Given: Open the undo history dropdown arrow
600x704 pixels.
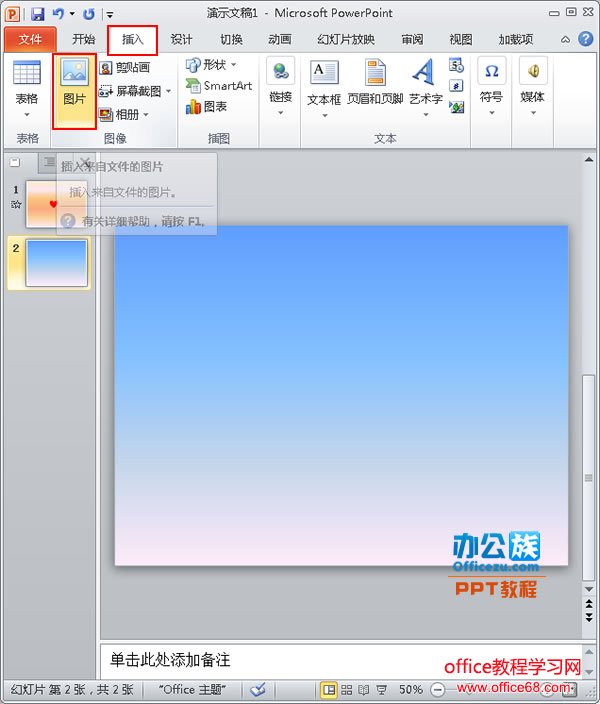Looking at the screenshot, I should 72,14.
